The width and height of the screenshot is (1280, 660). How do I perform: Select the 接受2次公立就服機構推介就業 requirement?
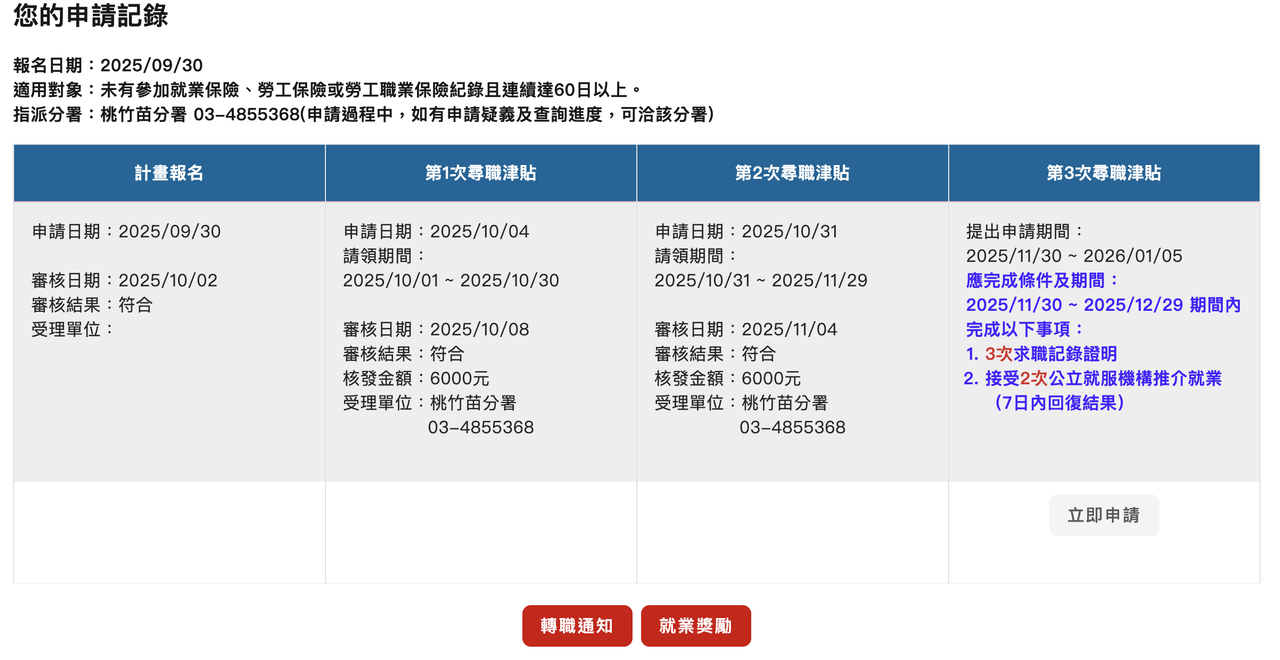pyautogui.click(x=1093, y=378)
